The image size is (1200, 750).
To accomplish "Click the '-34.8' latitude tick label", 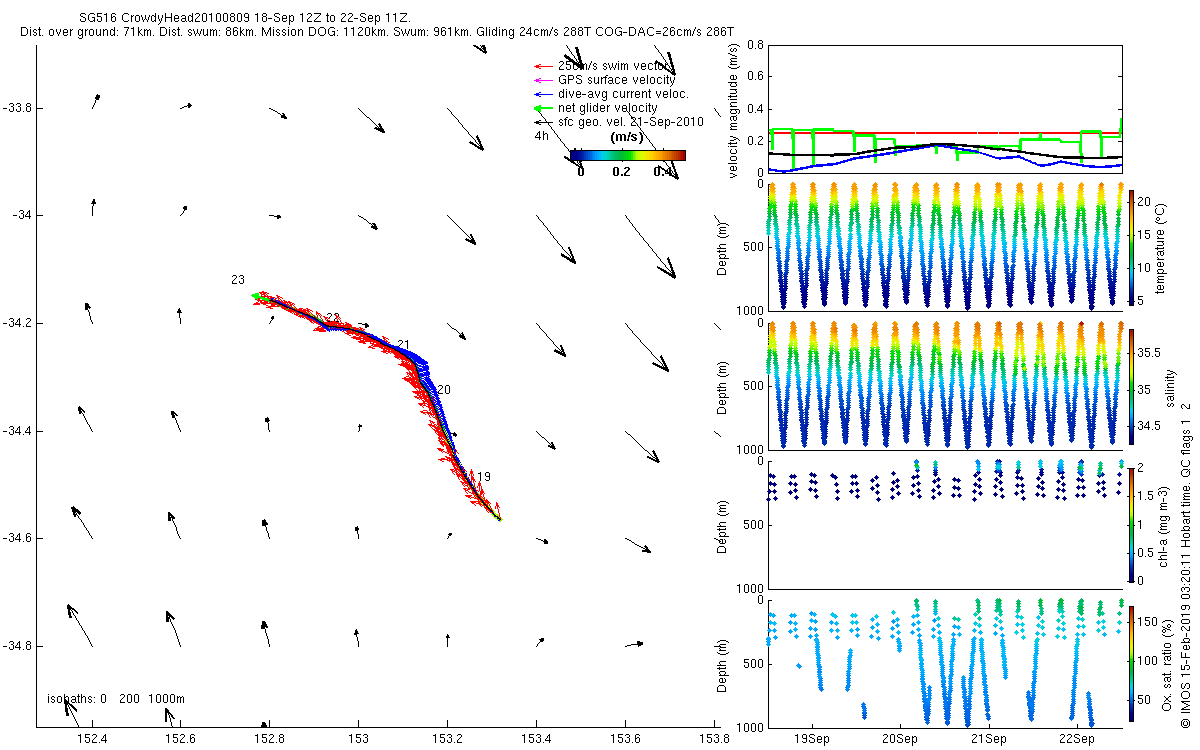I will [16, 646].
